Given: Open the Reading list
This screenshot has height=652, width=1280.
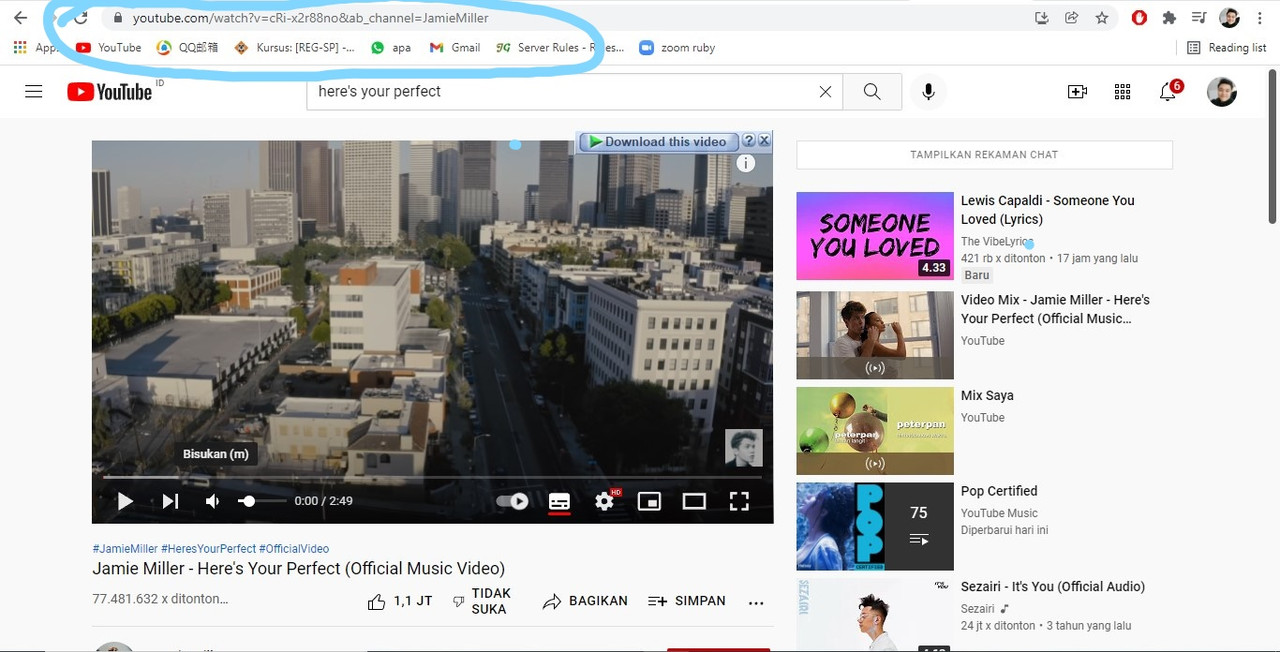Looking at the screenshot, I should pos(1226,47).
